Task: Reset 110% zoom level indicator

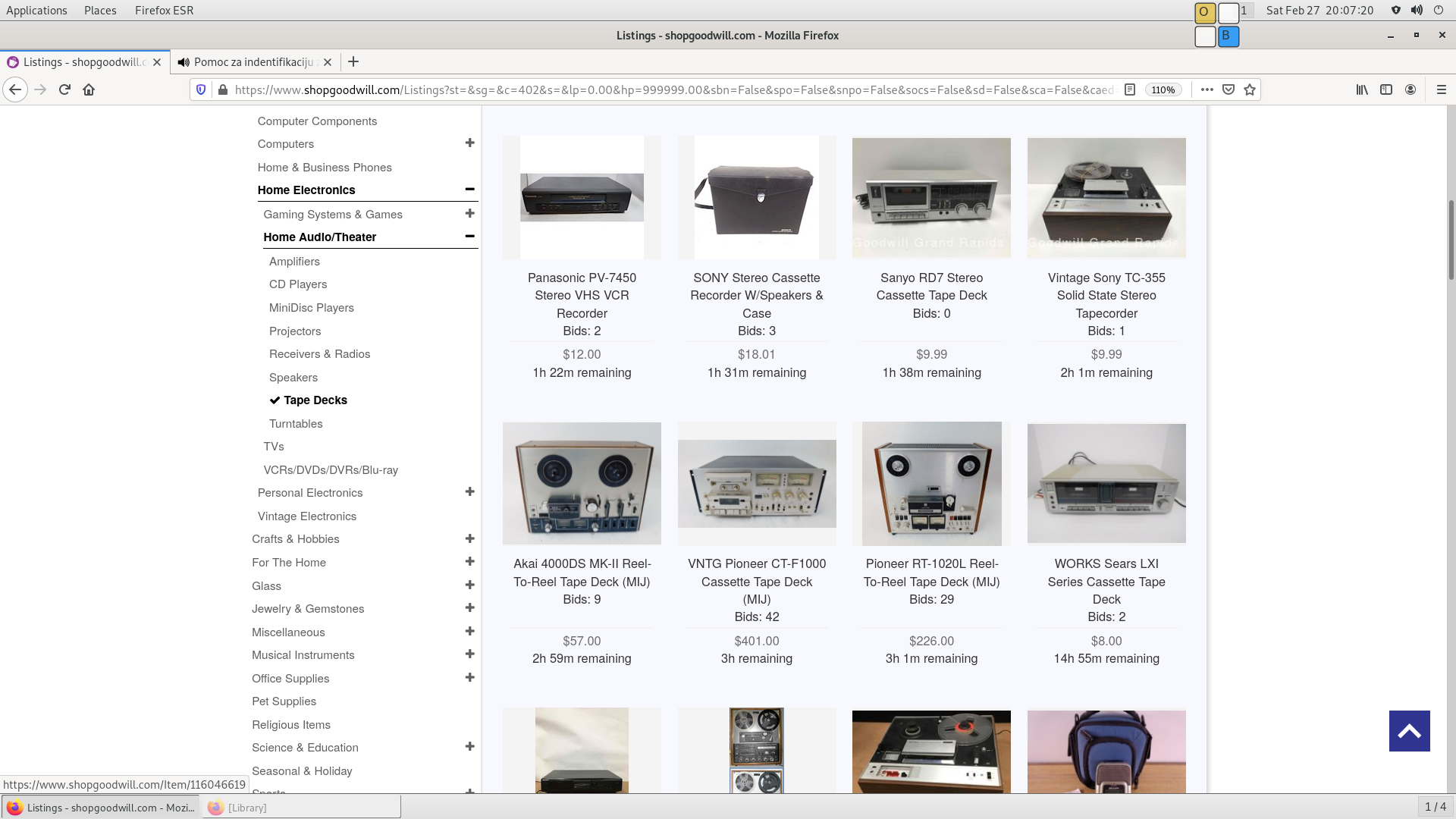Action: (x=1163, y=89)
